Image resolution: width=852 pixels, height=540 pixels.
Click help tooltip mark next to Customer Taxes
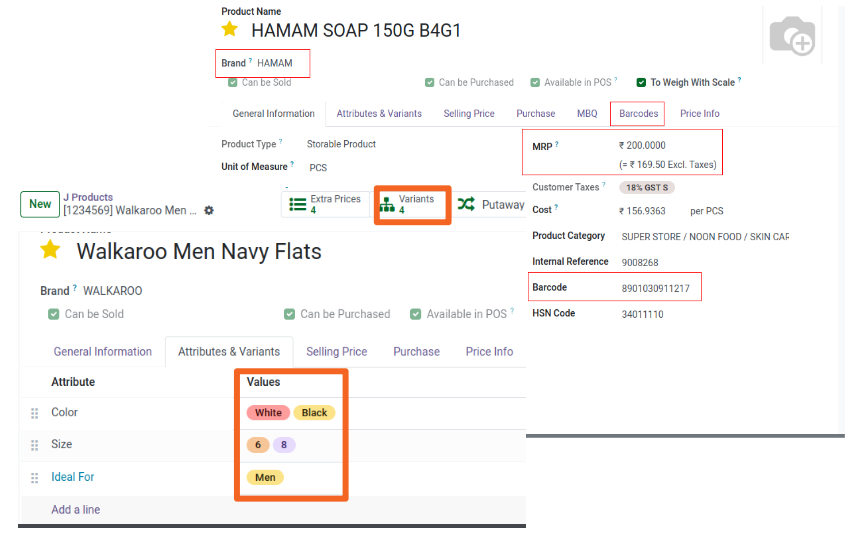tap(604, 185)
